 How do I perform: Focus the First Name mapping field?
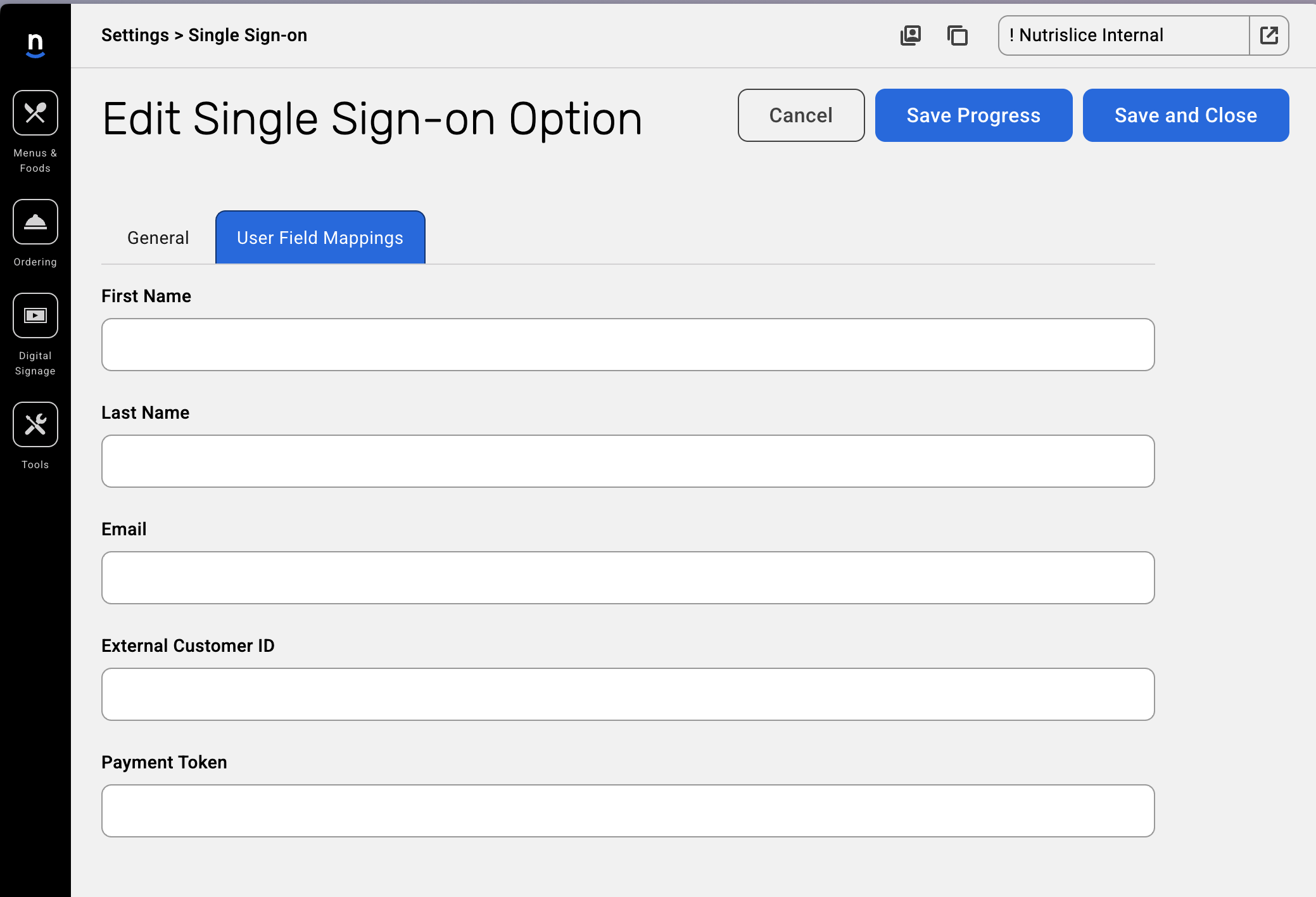click(x=628, y=345)
